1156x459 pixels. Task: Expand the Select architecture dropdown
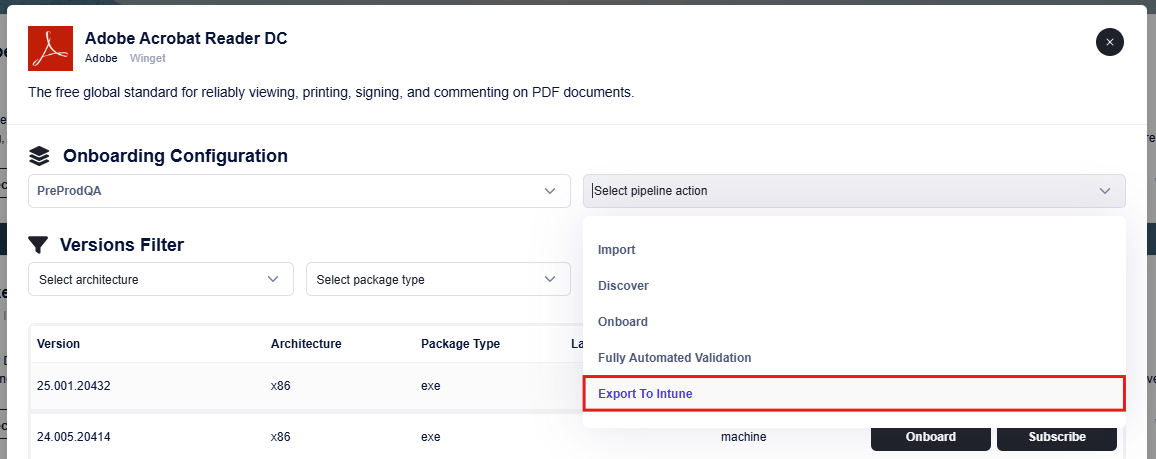click(x=160, y=280)
